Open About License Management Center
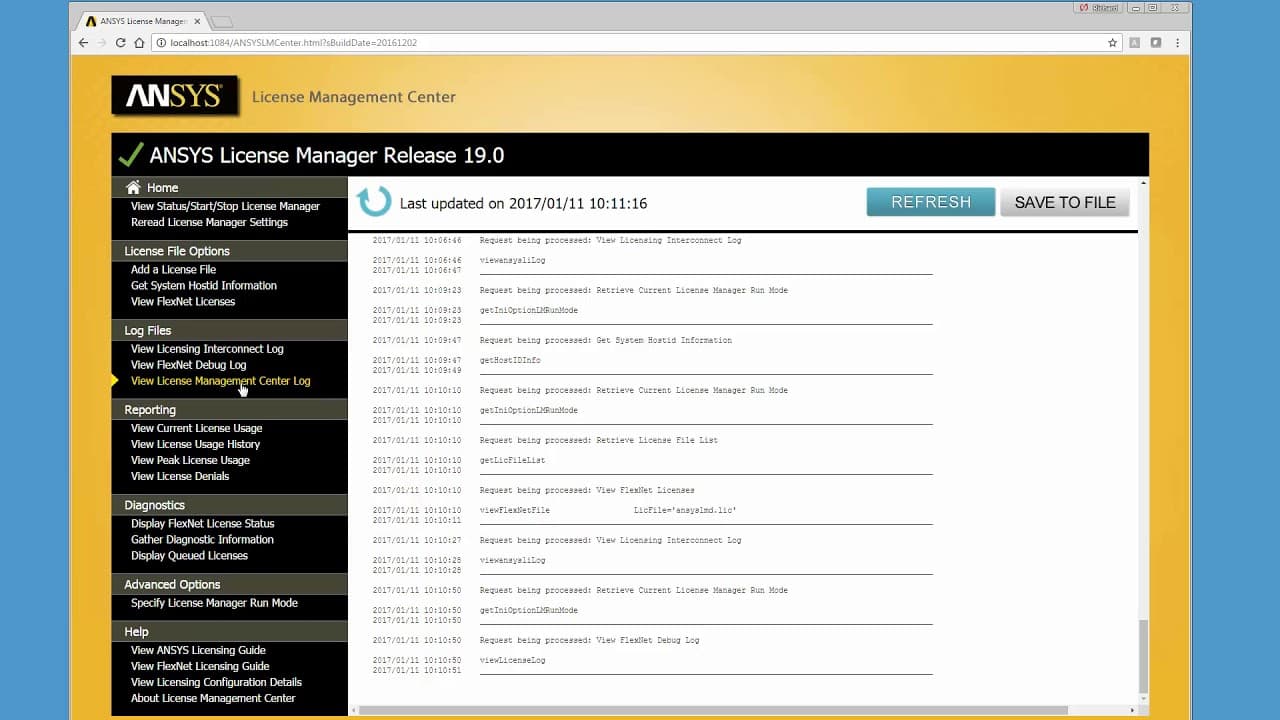The image size is (1280, 720). [x=213, y=698]
